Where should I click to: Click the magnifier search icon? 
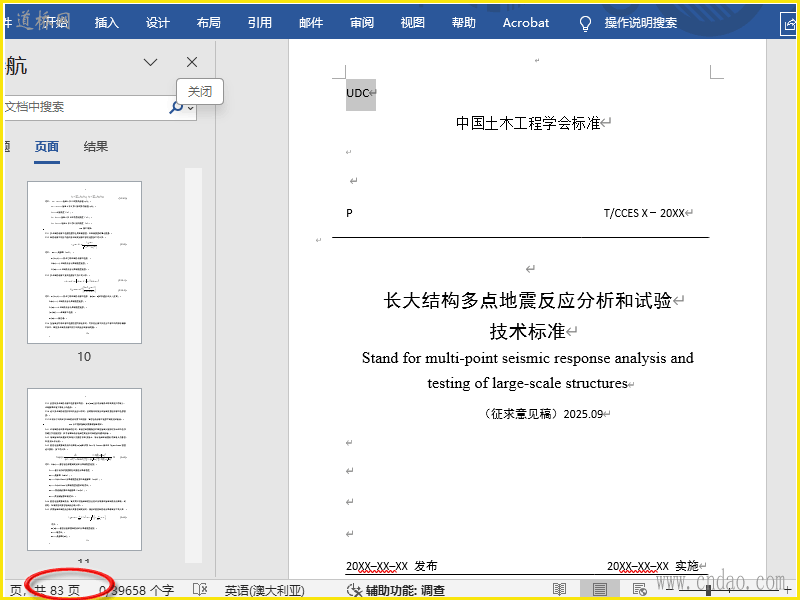176,107
